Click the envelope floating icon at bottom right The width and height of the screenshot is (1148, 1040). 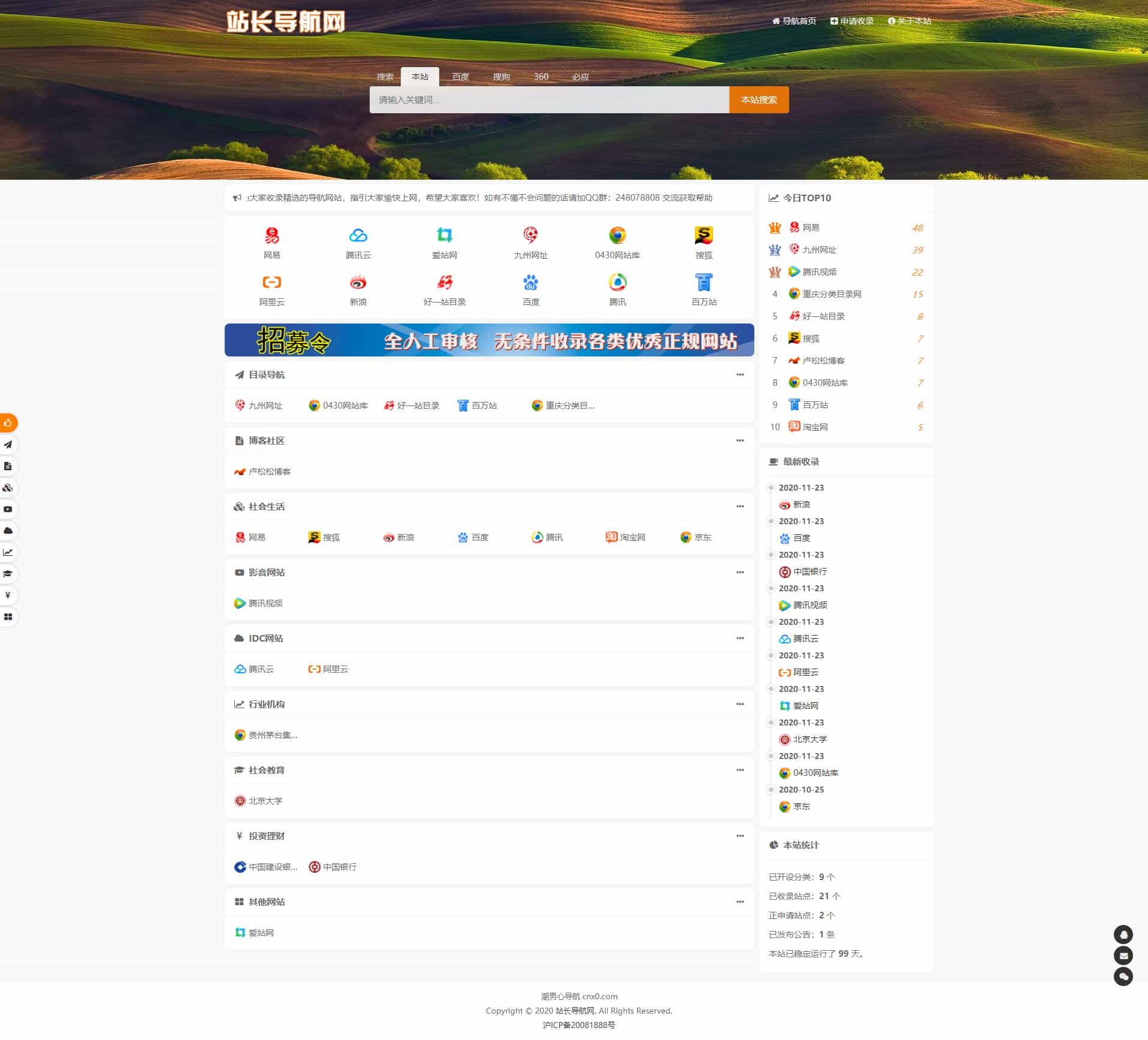(1123, 956)
